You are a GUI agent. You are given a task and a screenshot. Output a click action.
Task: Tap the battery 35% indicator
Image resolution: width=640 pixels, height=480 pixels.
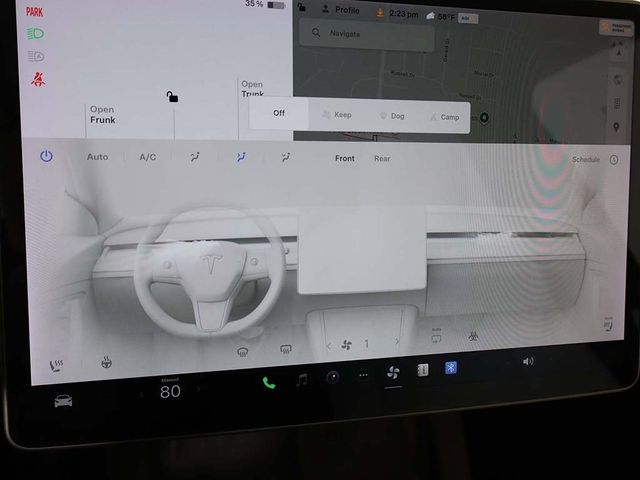pos(265,4)
